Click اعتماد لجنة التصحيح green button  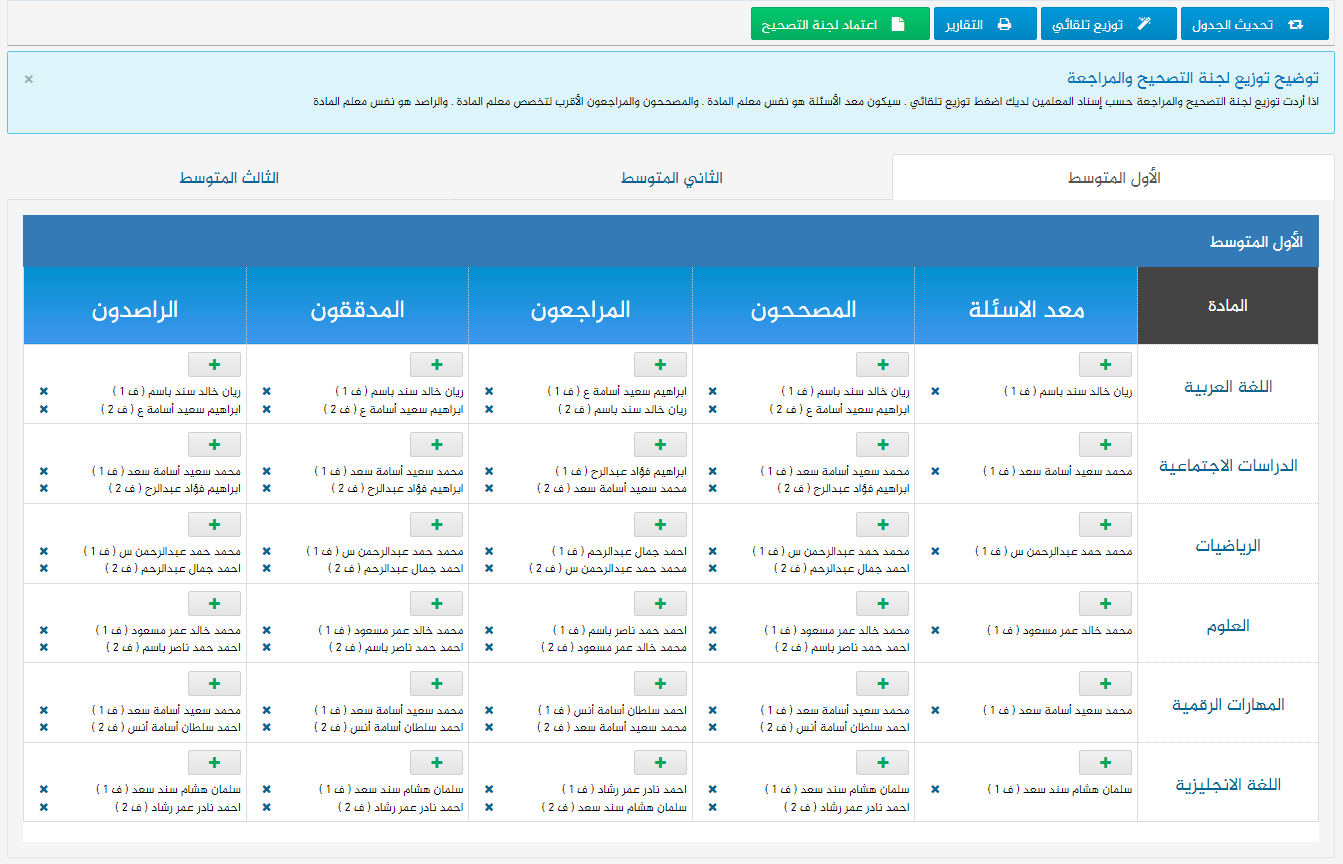coord(839,24)
